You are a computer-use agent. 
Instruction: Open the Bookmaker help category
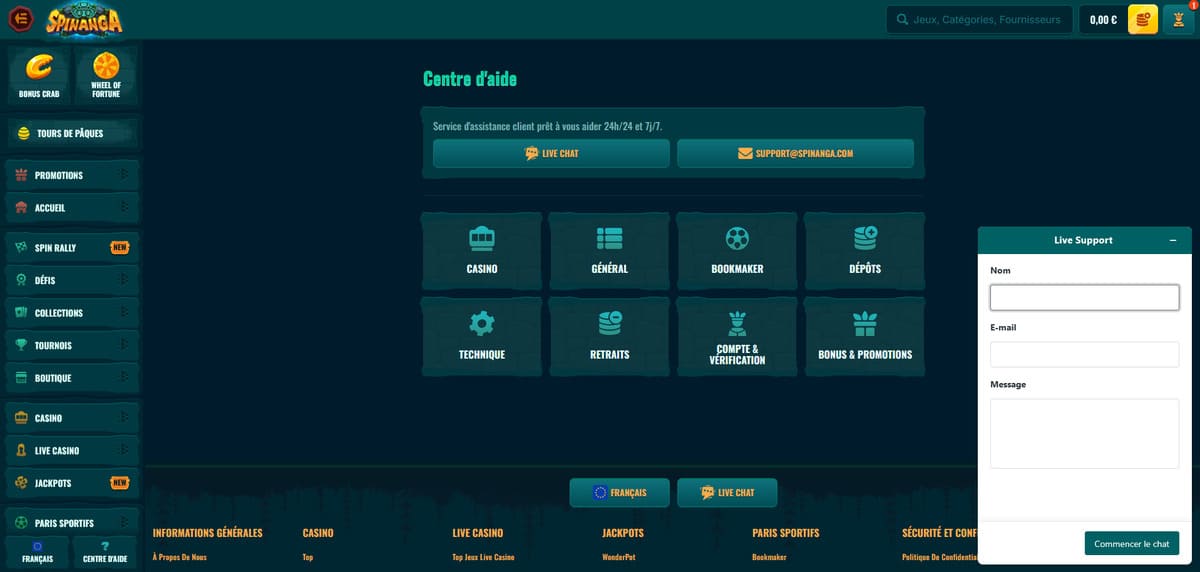click(x=737, y=251)
